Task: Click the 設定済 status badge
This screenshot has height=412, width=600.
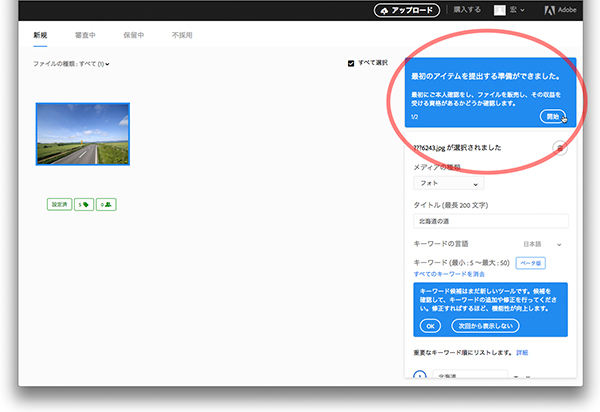Action: pos(59,204)
